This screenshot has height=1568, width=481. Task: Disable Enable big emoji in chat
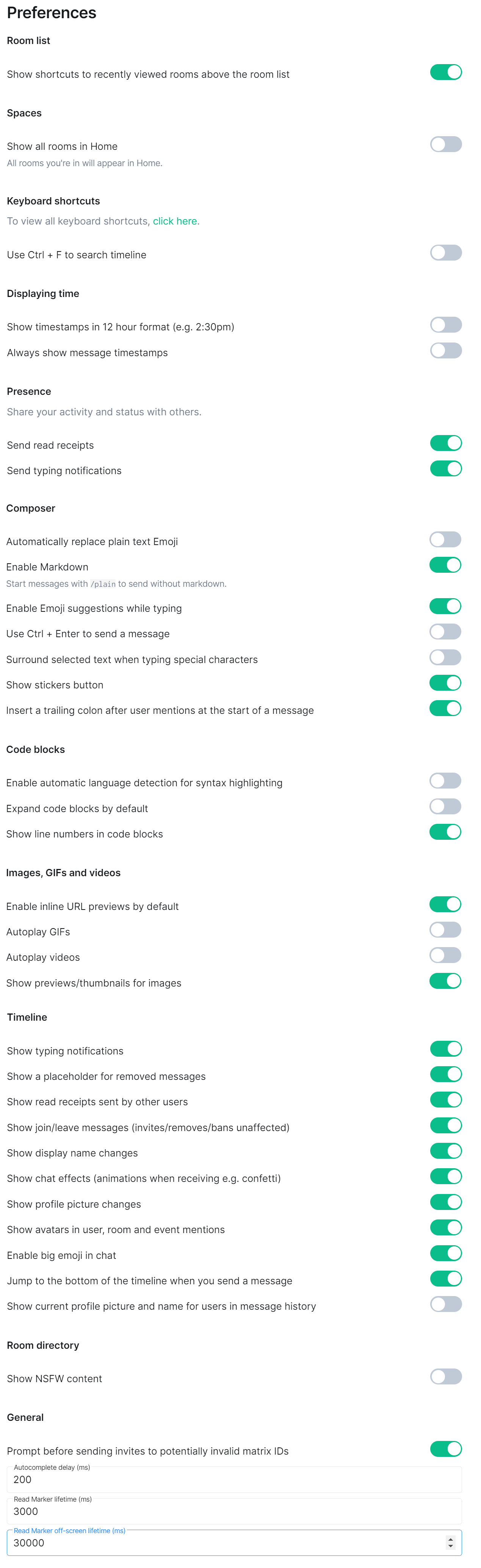[x=446, y=1253]
